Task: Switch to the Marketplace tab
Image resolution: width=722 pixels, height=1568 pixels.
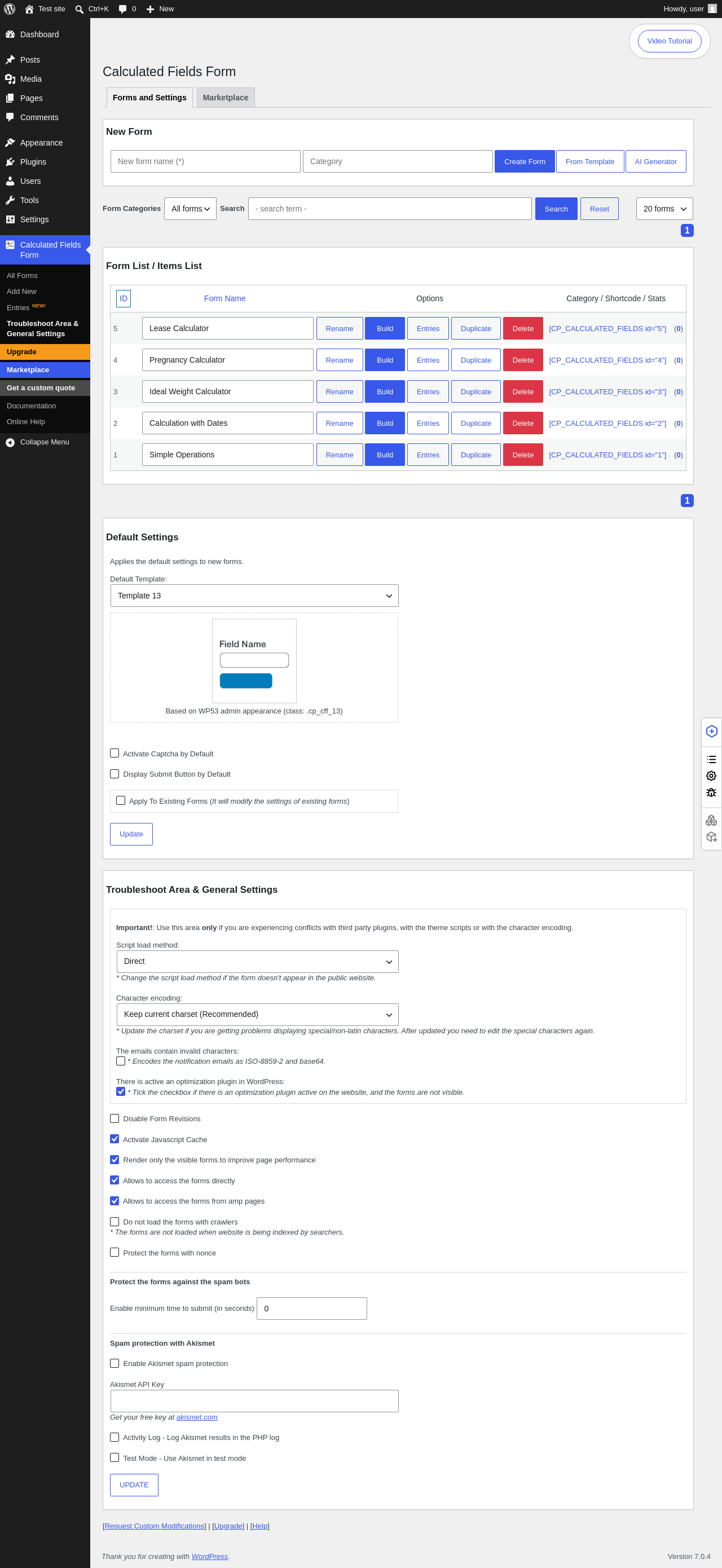Action: [x=225, y=98]
